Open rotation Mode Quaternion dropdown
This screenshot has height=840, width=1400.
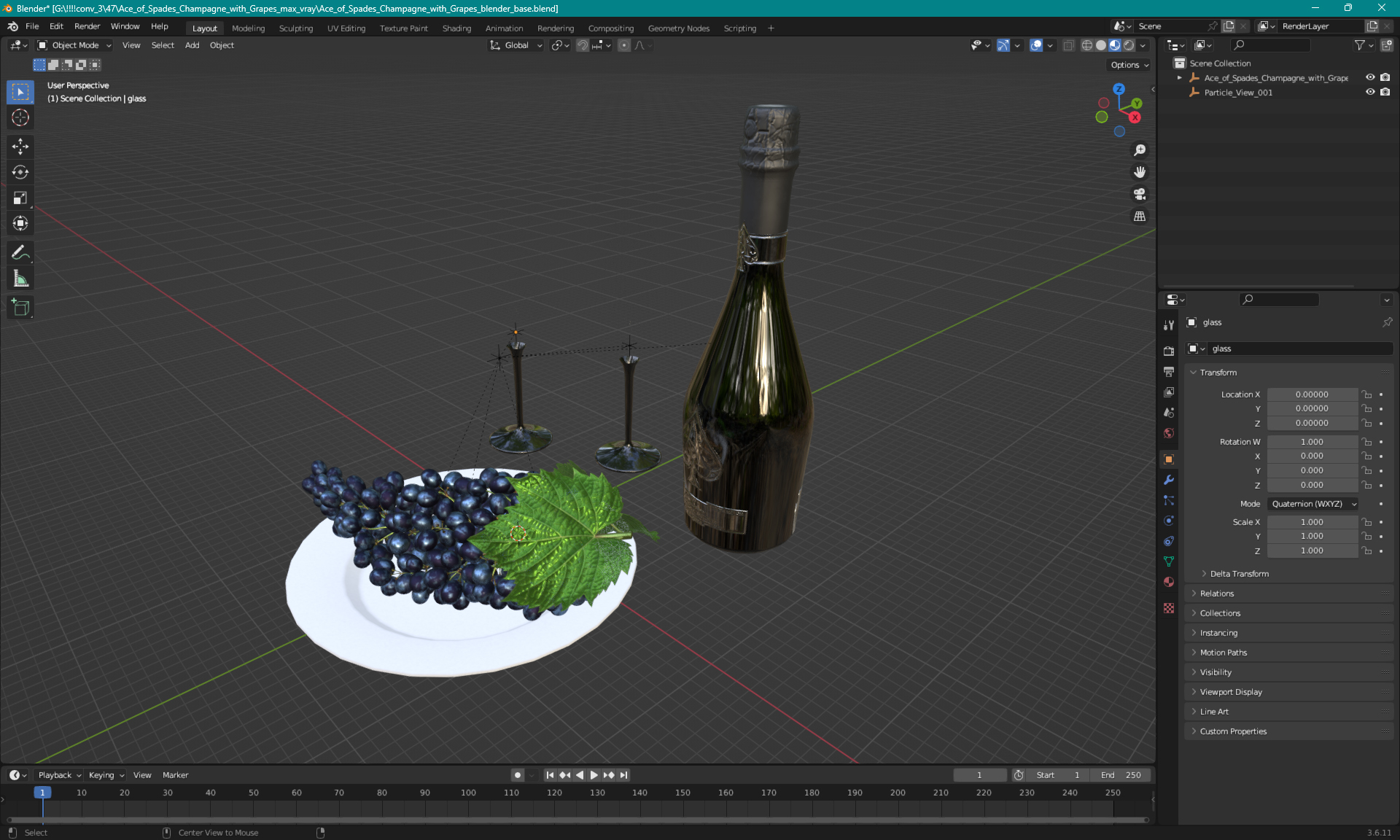[x=1312, y=504]
